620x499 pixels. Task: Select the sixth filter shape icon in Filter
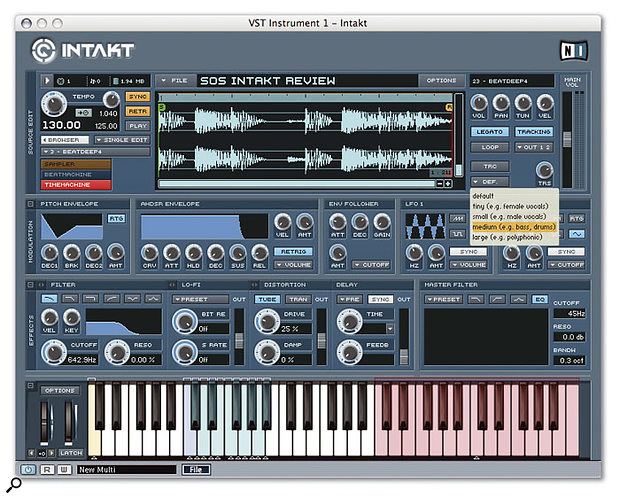pos(153,299)
